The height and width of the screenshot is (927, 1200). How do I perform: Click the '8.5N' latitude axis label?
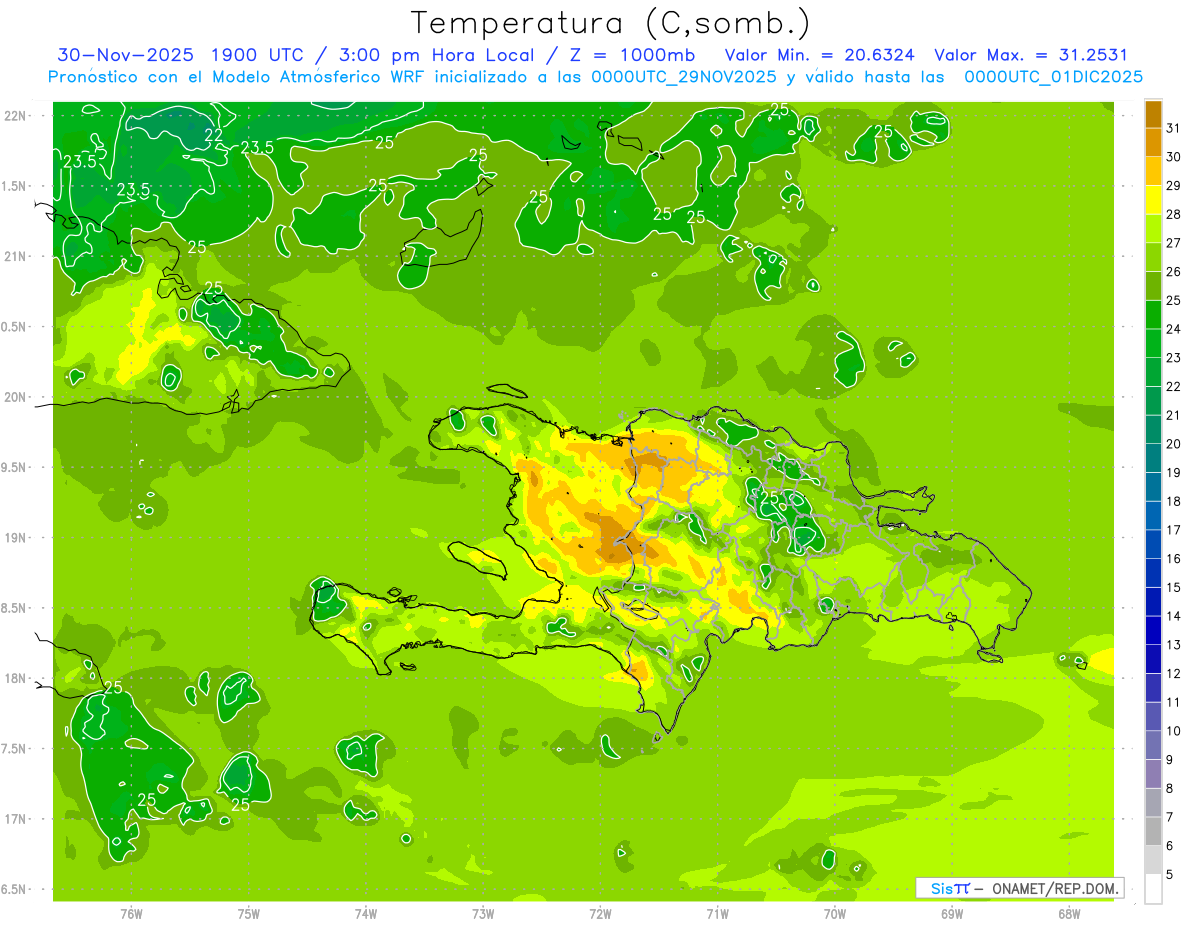click(15, 608)
